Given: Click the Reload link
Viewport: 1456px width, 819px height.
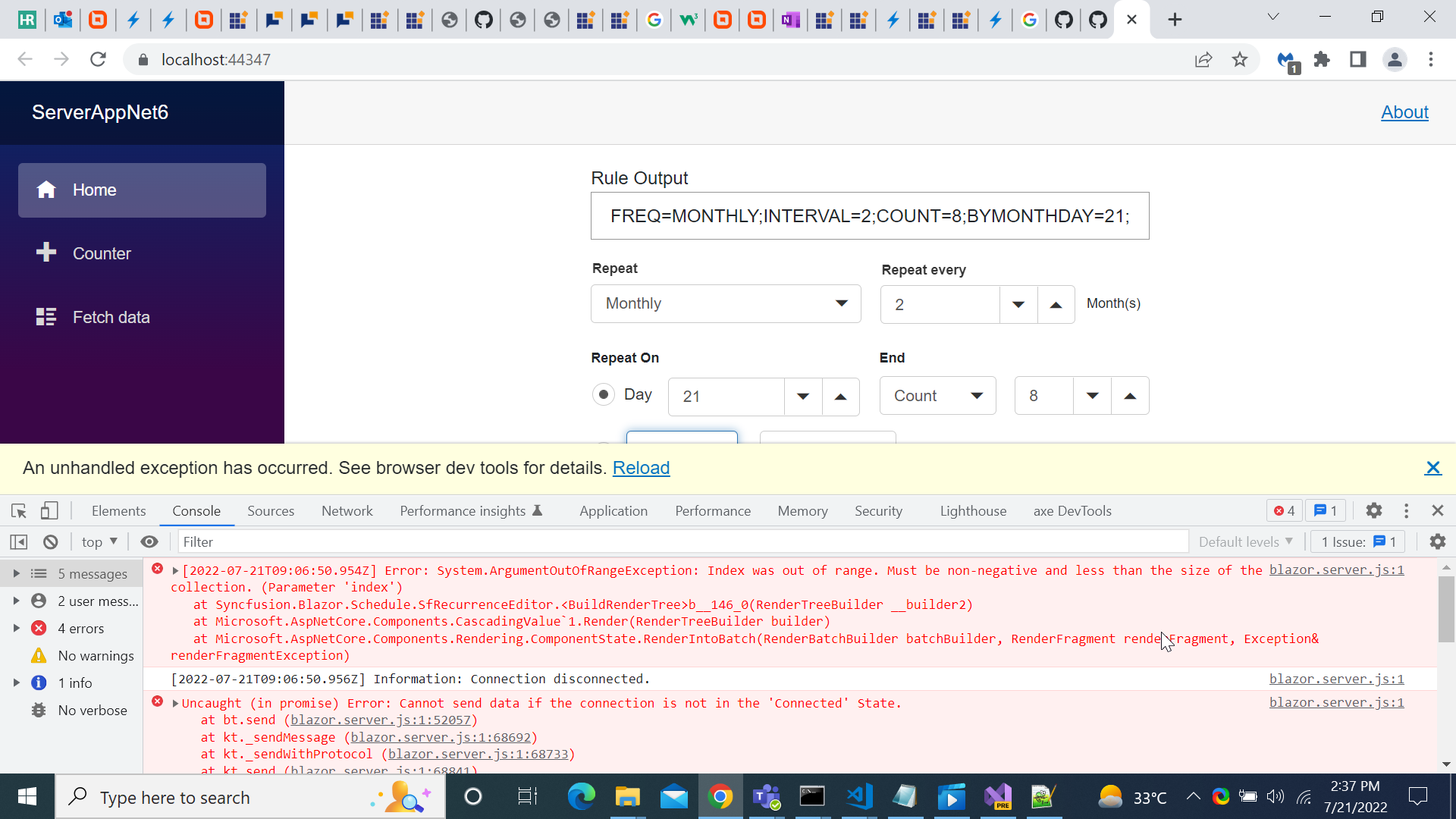Looking at the screenshot, I should pos(641,468).
